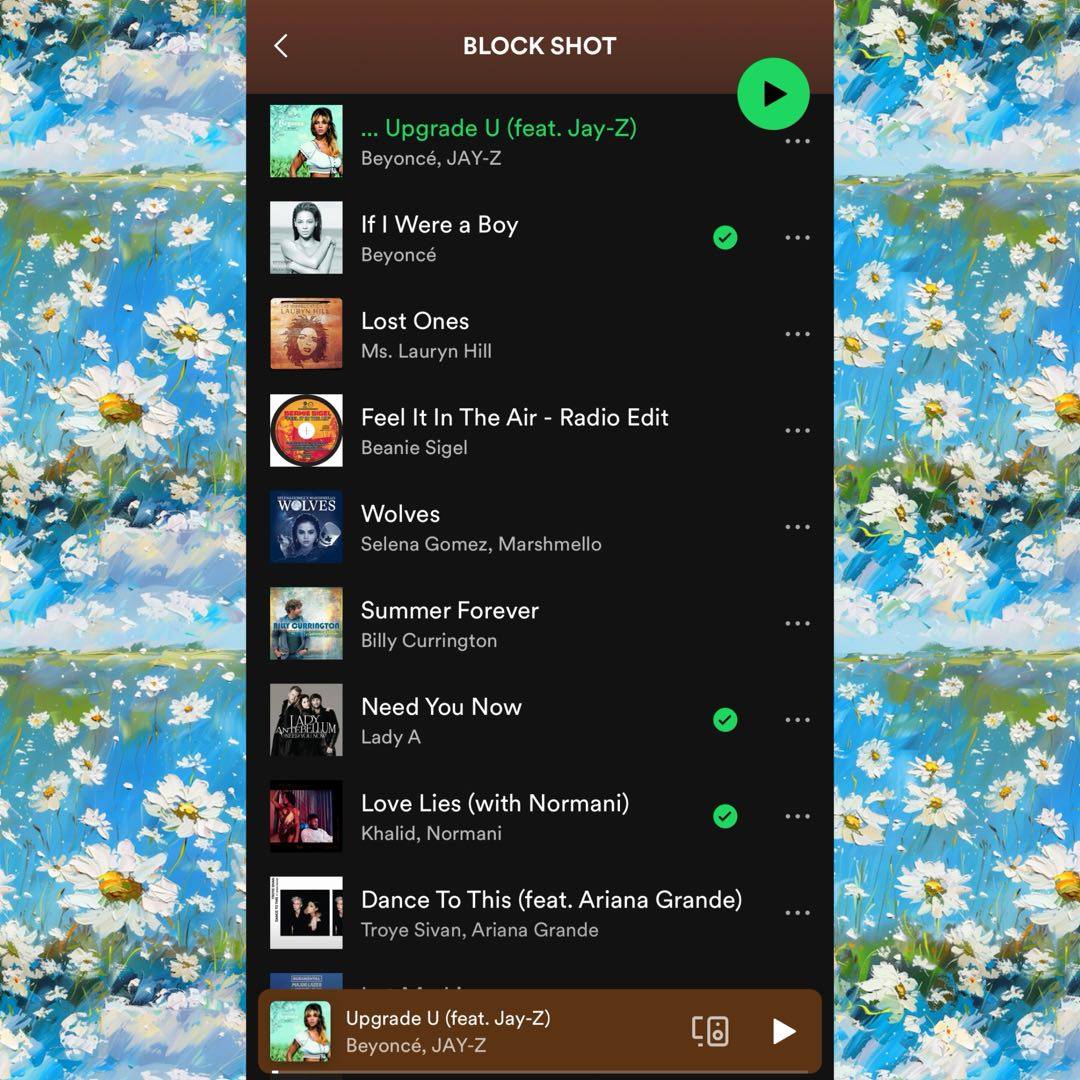Screen dimensions: 1080x1080
Task: Open more options for Dance To This
Action: point(797,913)
